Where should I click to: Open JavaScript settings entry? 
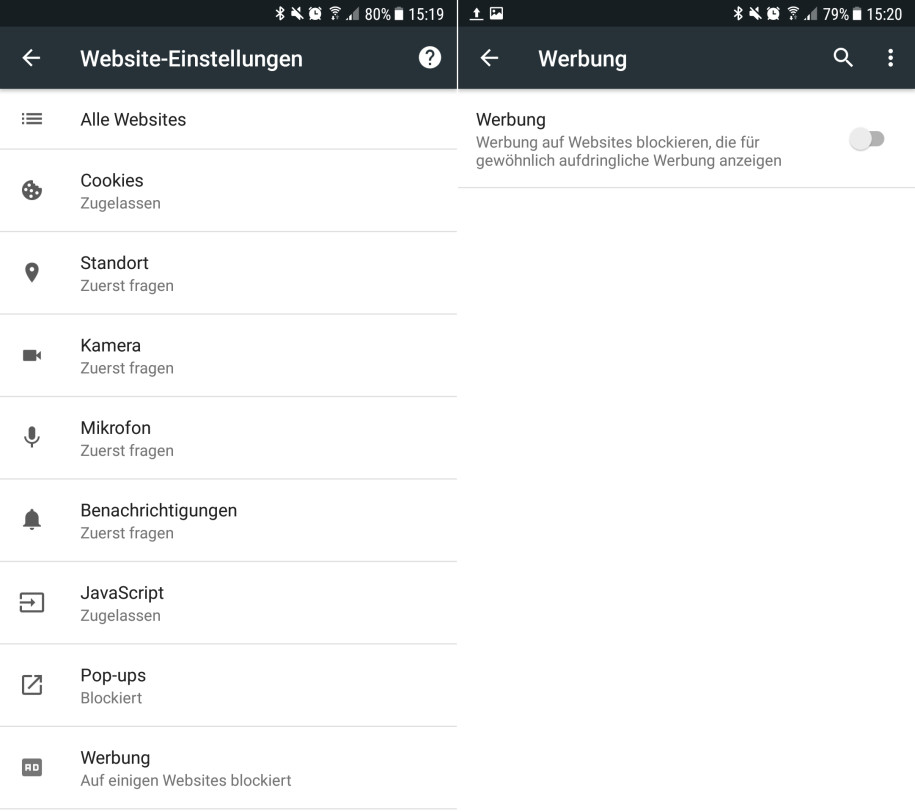click(x=228, y=604)
